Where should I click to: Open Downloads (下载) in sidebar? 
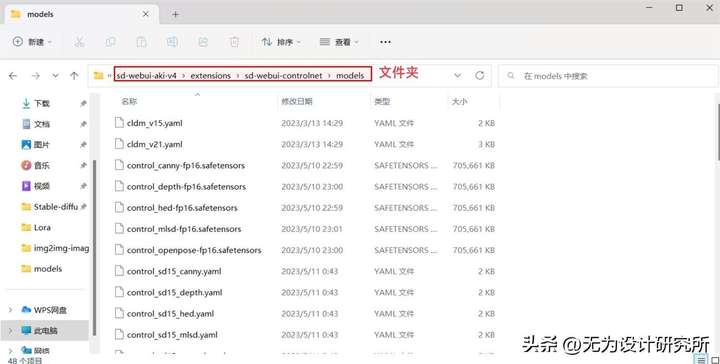tap(42, 103)
